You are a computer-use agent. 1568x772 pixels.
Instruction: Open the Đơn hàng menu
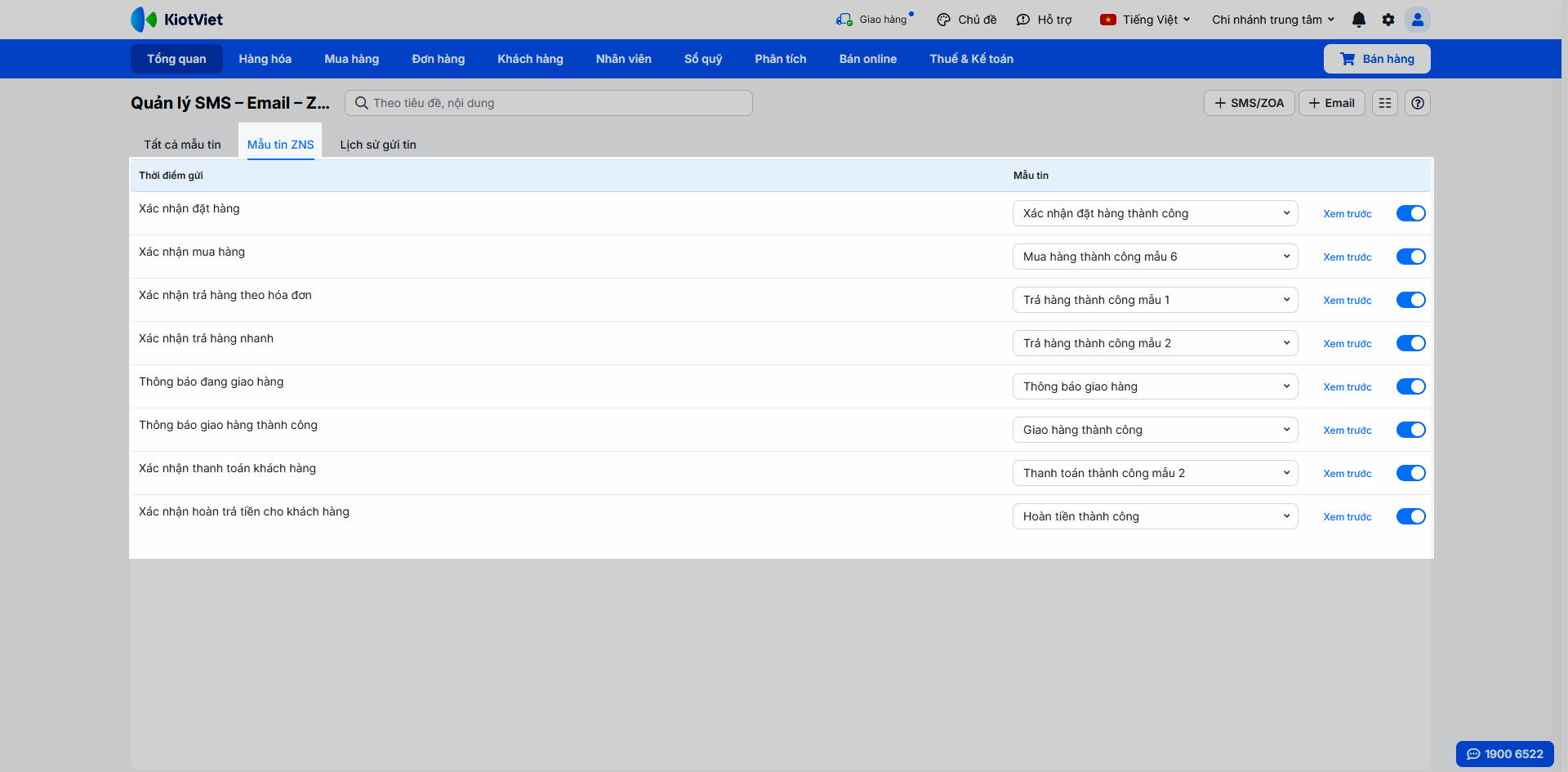(x=439, y=59)
